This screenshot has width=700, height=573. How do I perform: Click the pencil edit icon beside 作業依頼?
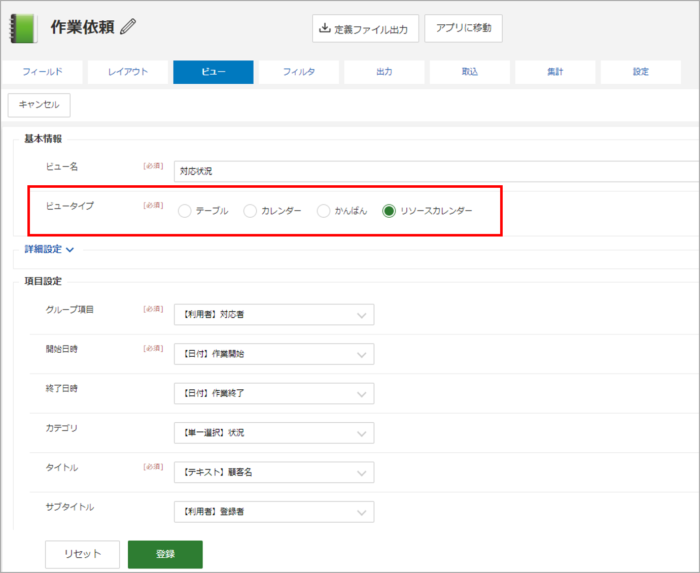pyautogui.click(x=128, y=27)
